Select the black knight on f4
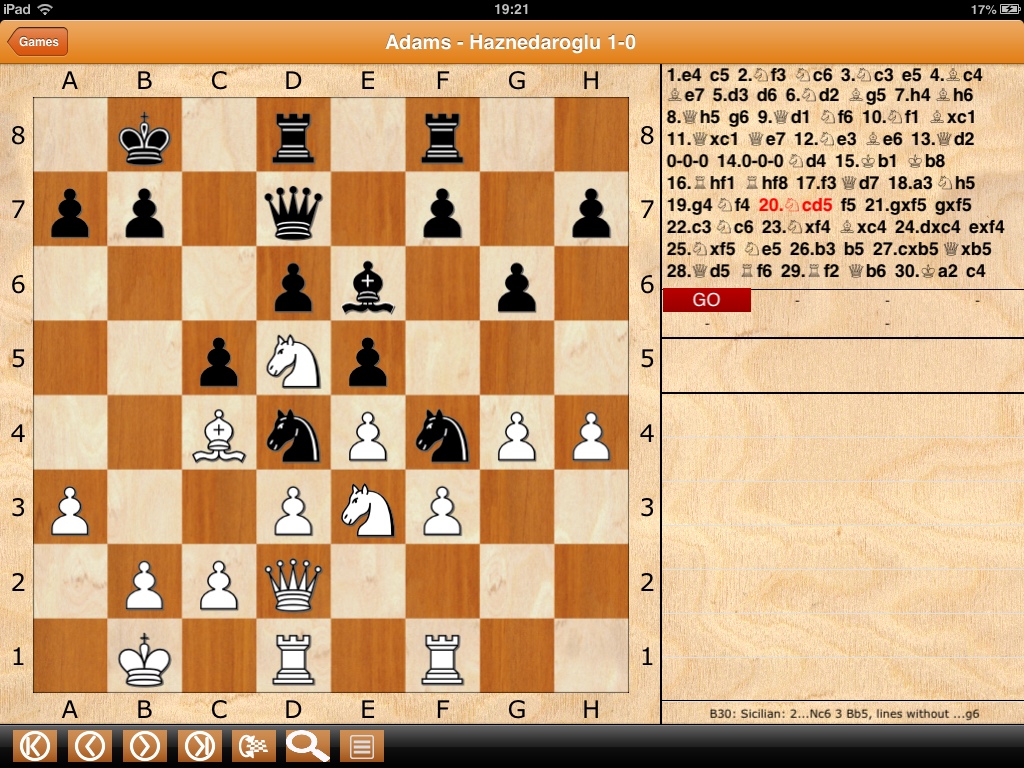The image size is (1024, 768). point(442,435)
